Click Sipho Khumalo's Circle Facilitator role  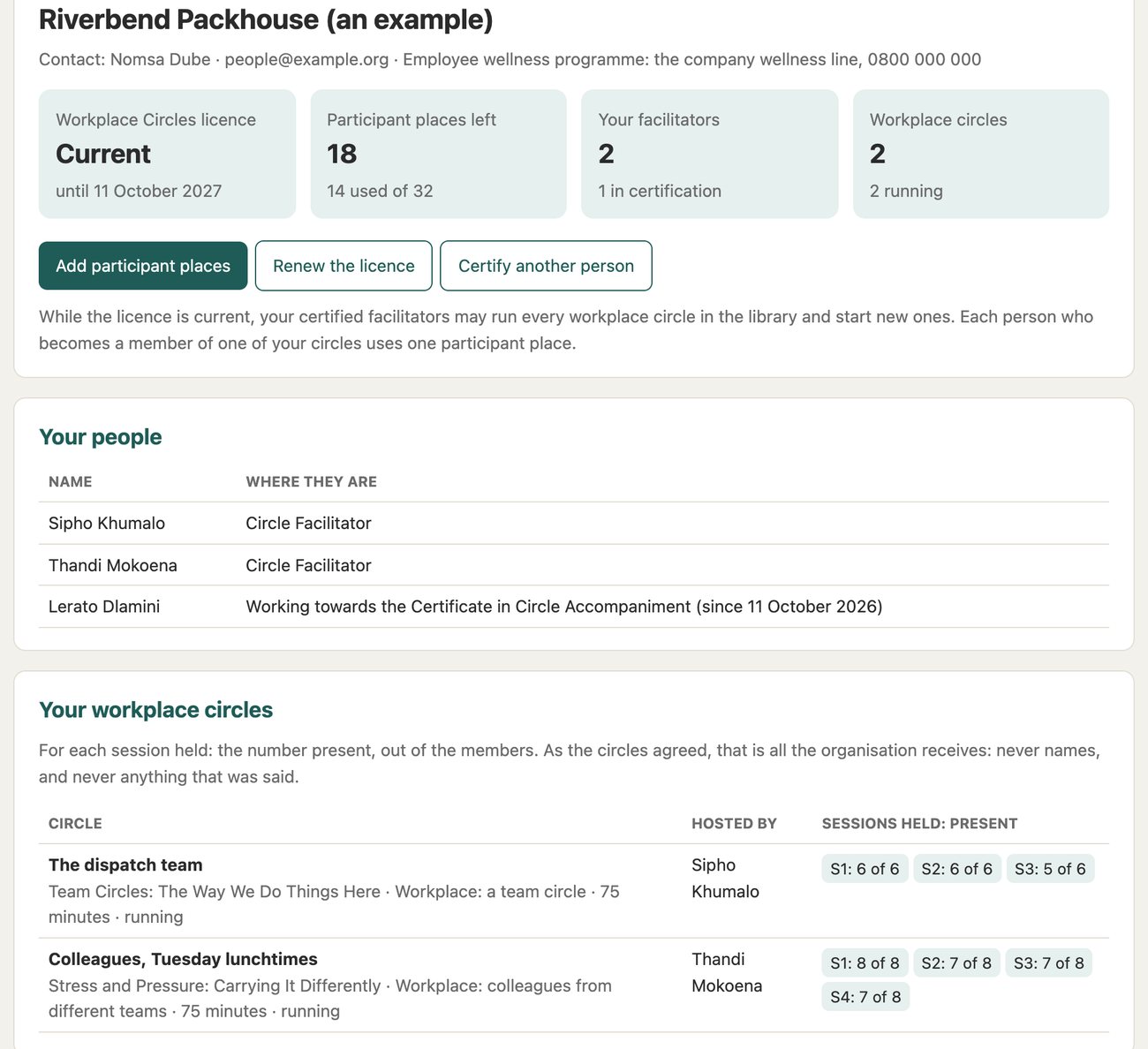308,523
